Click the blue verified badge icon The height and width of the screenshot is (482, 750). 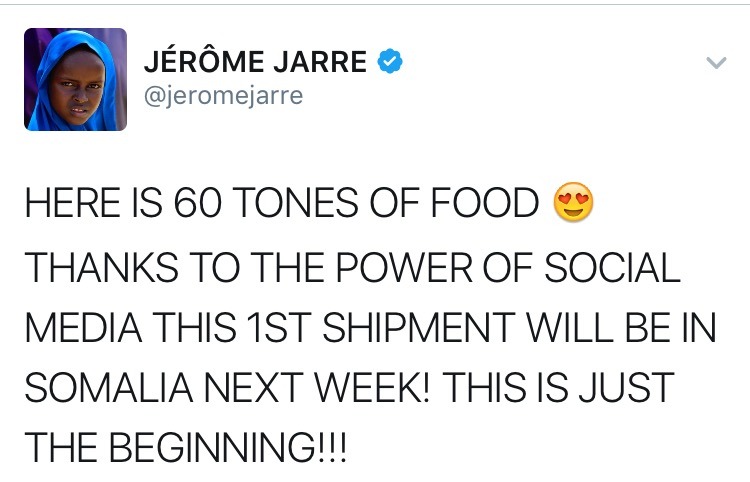(x=390, y=62)
